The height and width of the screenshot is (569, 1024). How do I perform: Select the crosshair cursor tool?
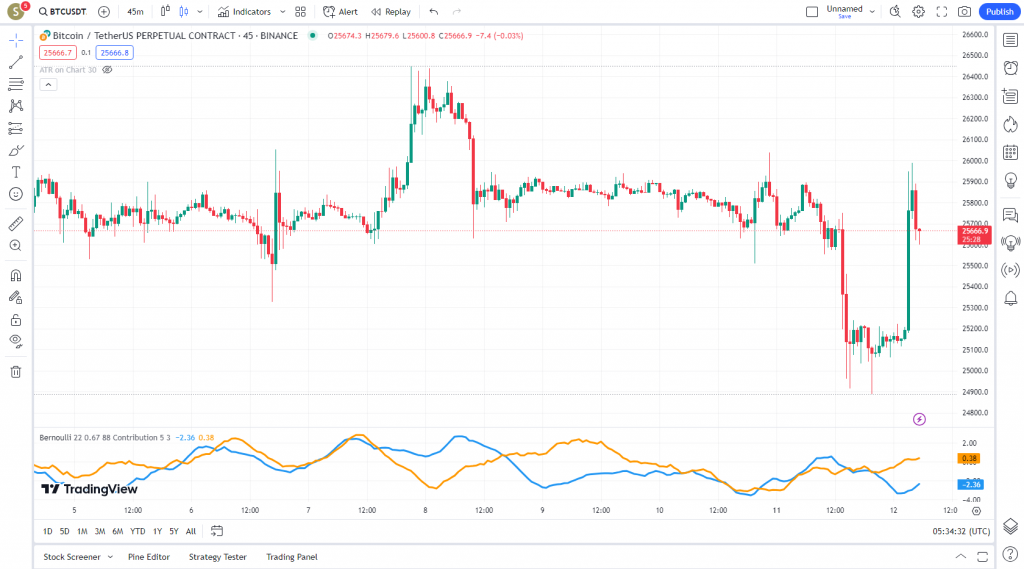point(16,41)
